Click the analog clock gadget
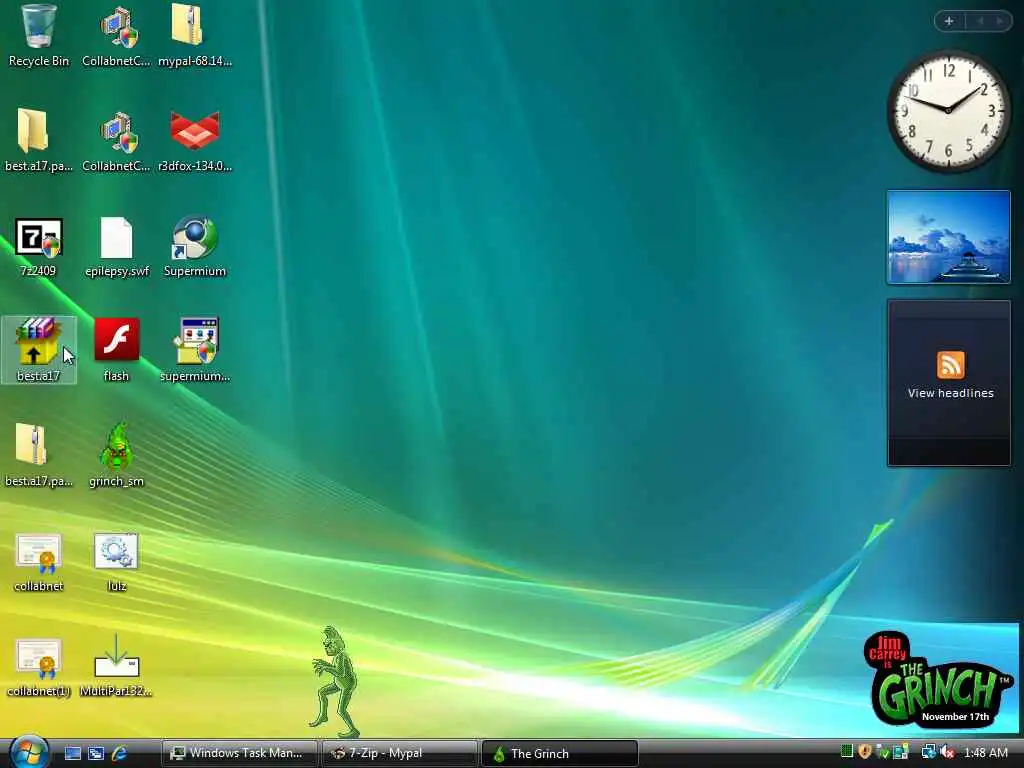The width and height of the screenshot is (1024, 768). tap(948, 111)
